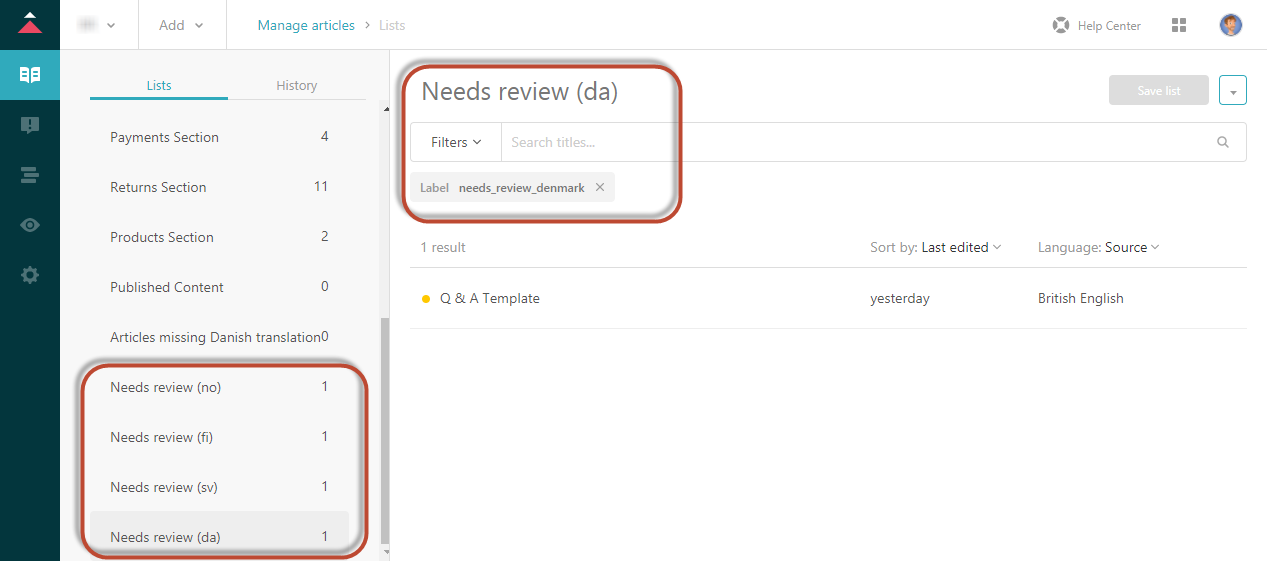The width and height of the screenshot is (1267, 561).
Task: Open Arrange content sidebar icon
Action: pyautogui.click(x=30, y=175)
